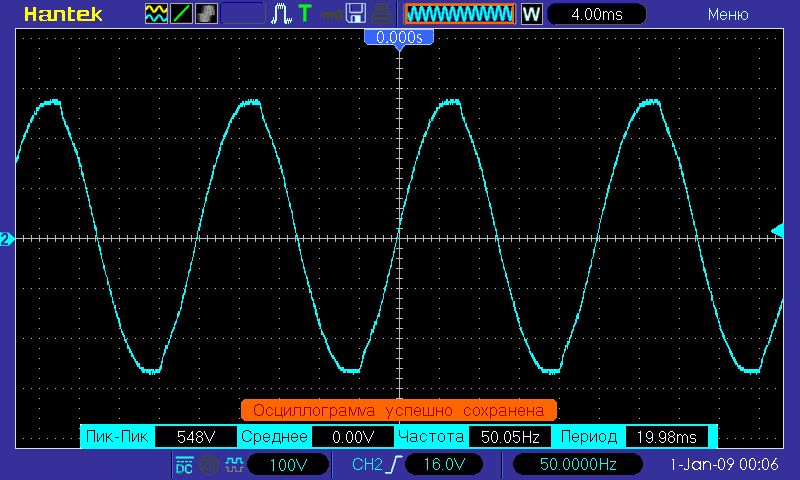
Task: Click the dimmed printer icon
Action: [x=381, y=14]
